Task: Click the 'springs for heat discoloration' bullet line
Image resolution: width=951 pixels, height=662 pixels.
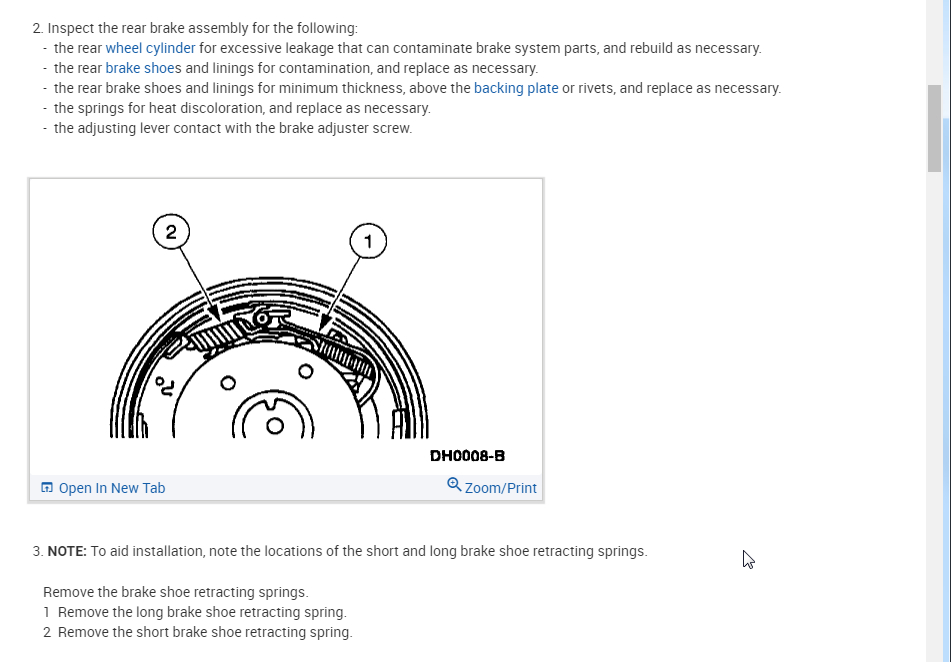Action: pyautogui.click(x=242, y=108)
